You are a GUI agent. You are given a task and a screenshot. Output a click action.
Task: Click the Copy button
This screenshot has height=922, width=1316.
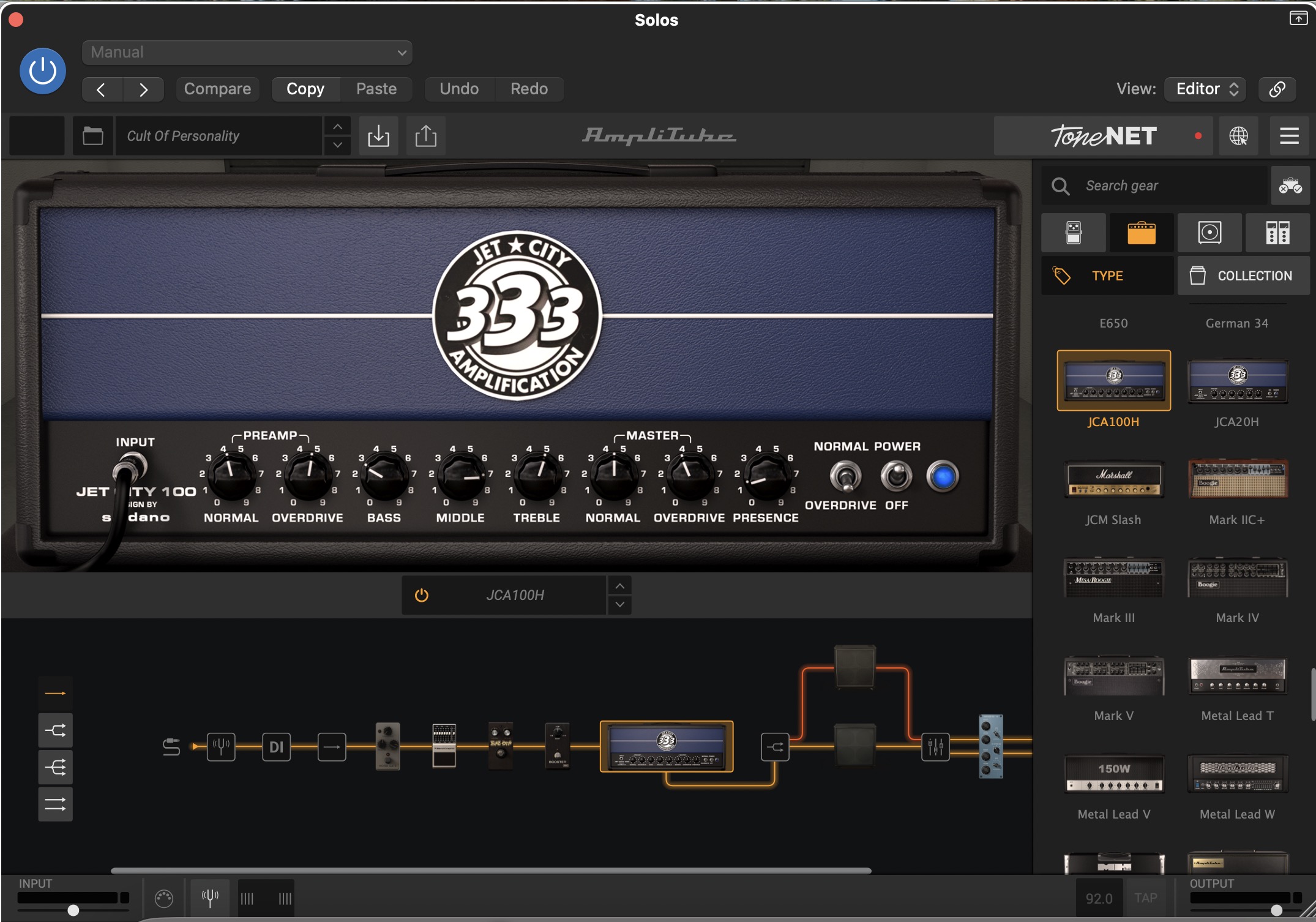pyautogui.click(x=305, y=89)
